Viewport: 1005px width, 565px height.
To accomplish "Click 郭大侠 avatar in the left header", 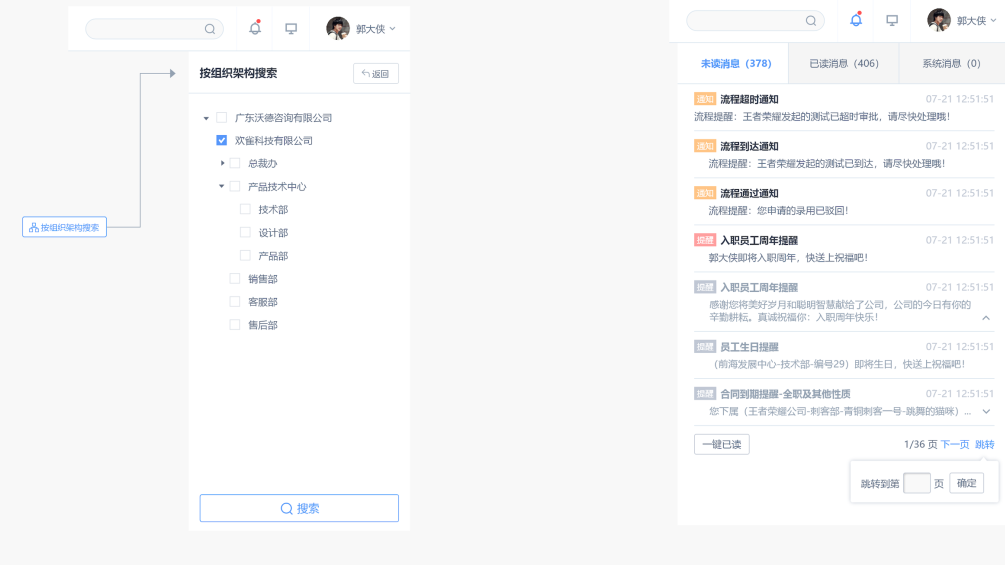I will point(338,29).
